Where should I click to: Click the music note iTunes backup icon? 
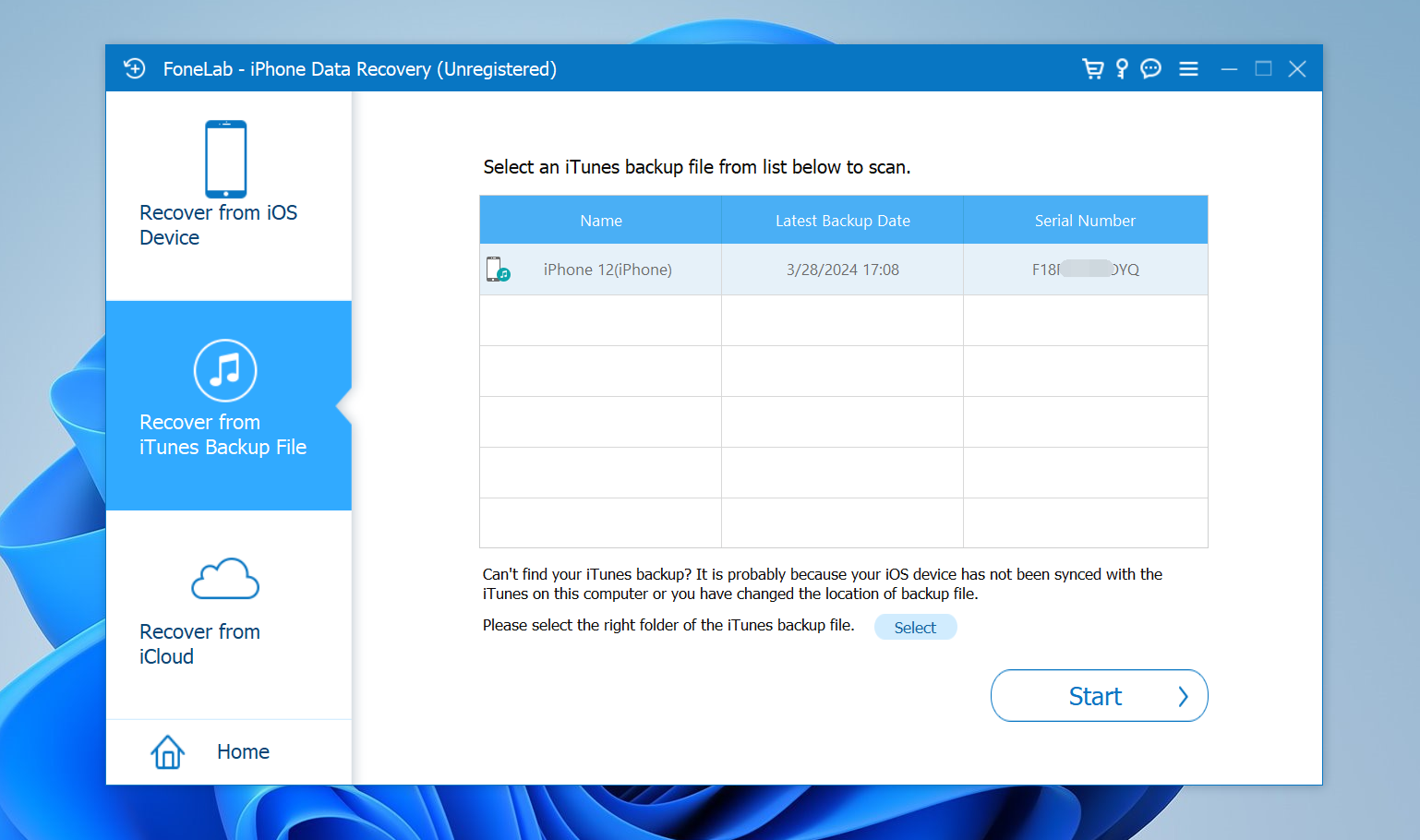pyautogui.click(x=225, y=371)
